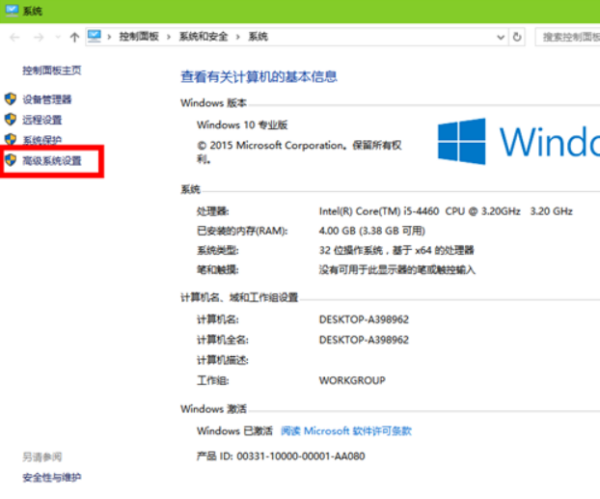600x499 pixels.
Task: Click 计算机名 value DESKTOP-A398962
Action: point(364,319)
